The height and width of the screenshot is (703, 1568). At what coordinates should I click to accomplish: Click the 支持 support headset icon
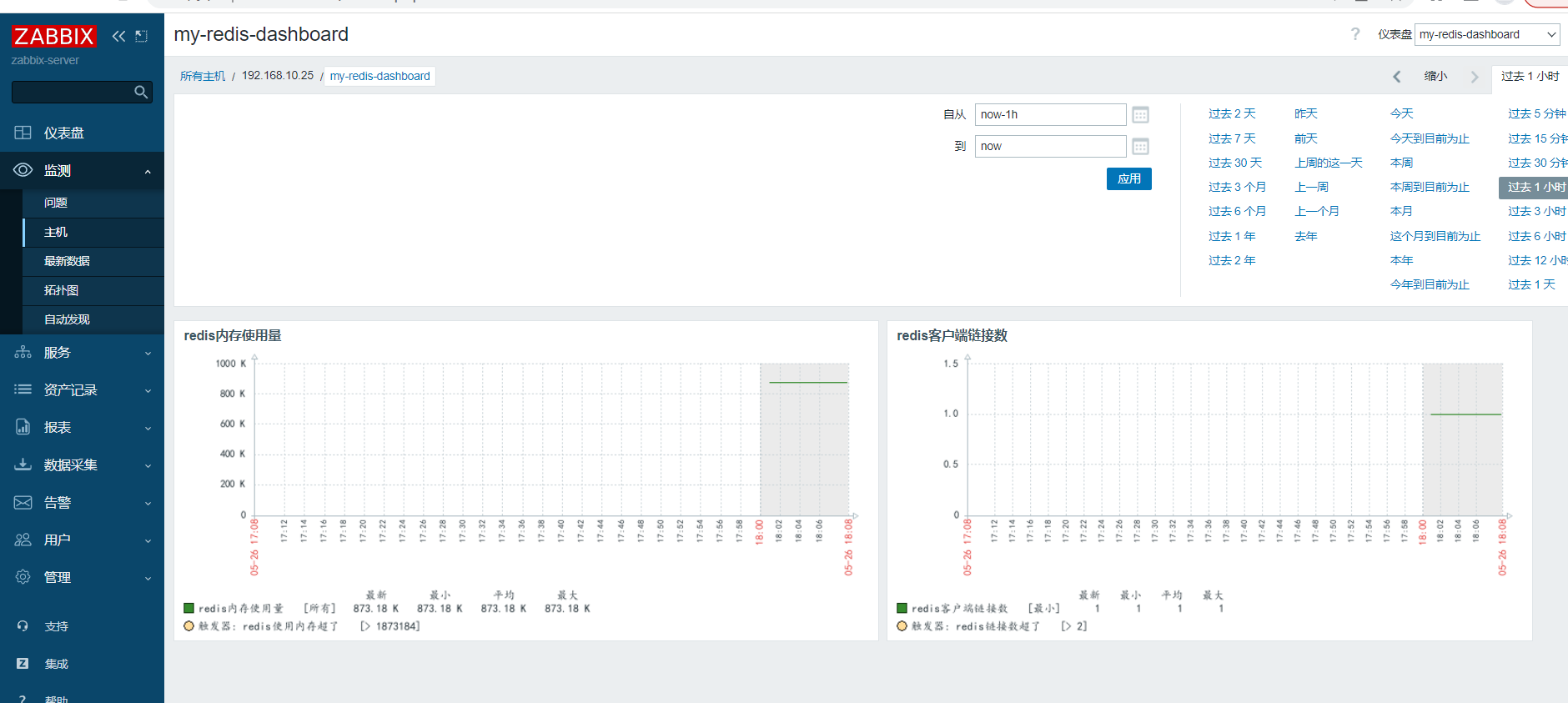click(x=23, y=626)
